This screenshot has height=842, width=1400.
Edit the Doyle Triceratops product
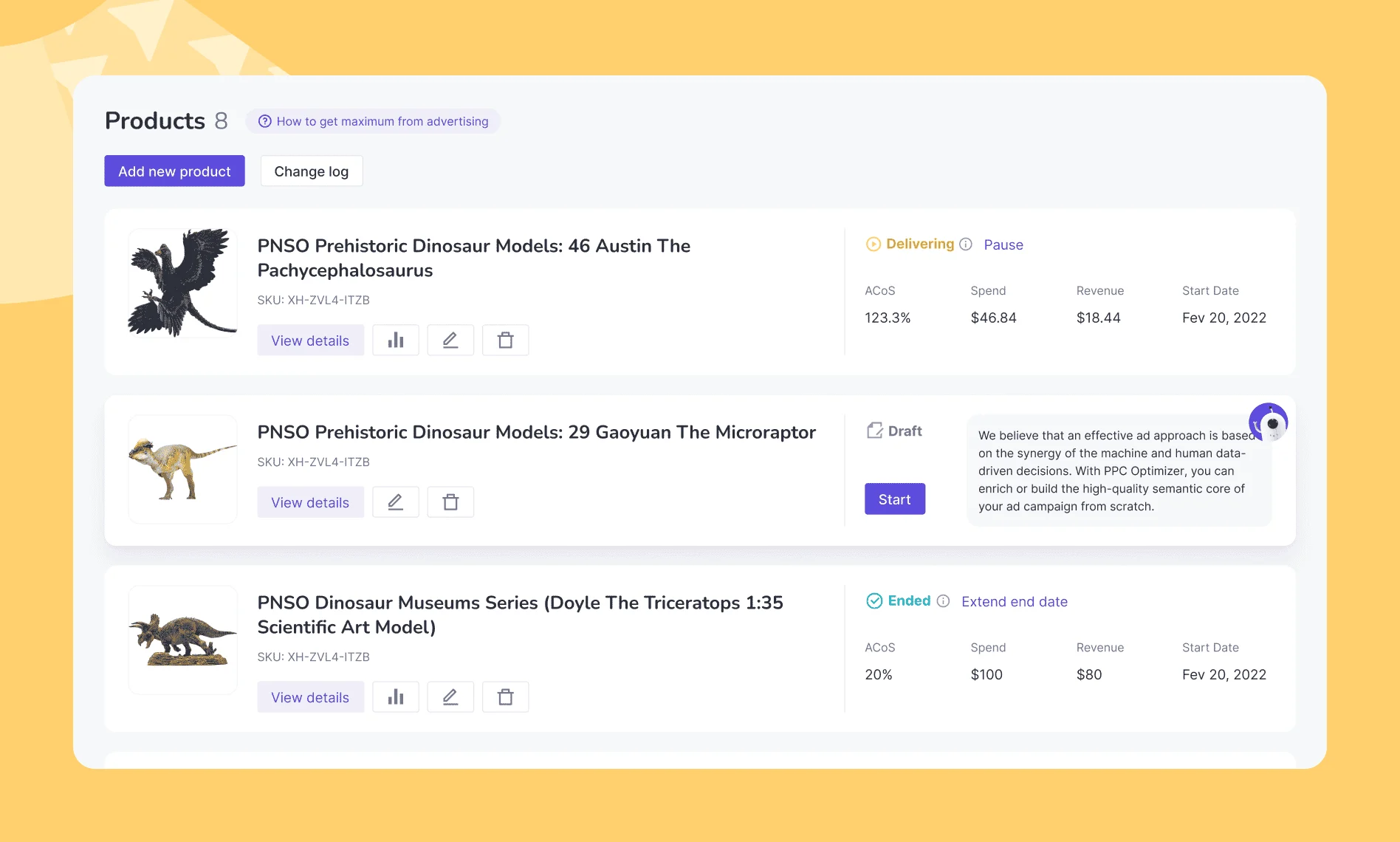point(450,696)
